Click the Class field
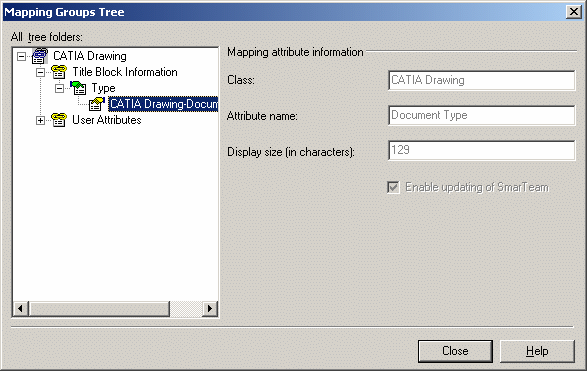 click(x=481, y=80)
